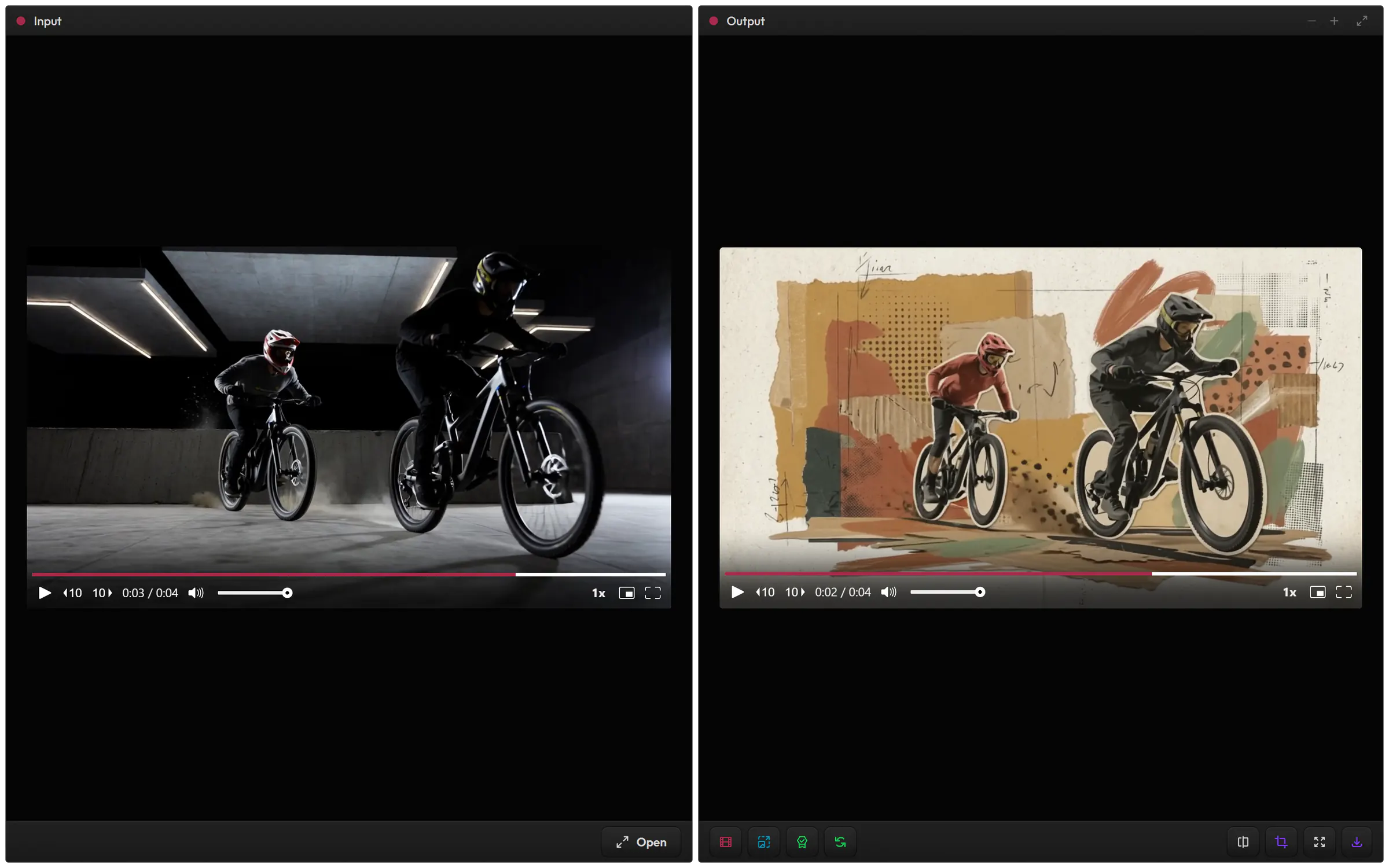Rewind Input video 10 seconds
The image size is (1389, 868).
[73, 593]
